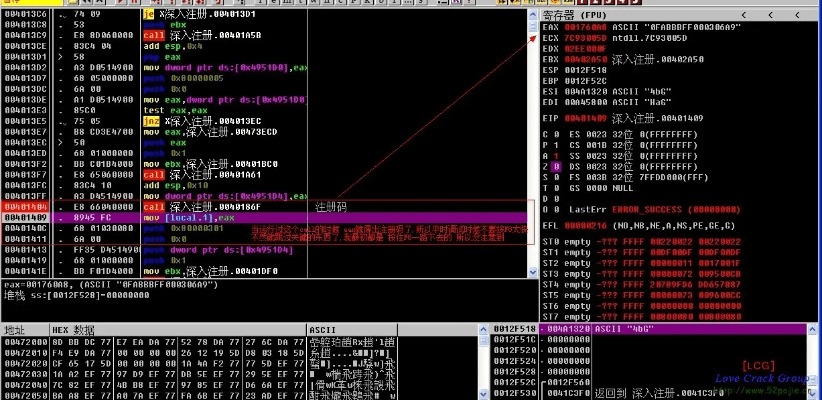This screenshot has height=400, width=822.
Task: Select 'call 深入注册.00401A61' instruction
Action: (201, 175)
